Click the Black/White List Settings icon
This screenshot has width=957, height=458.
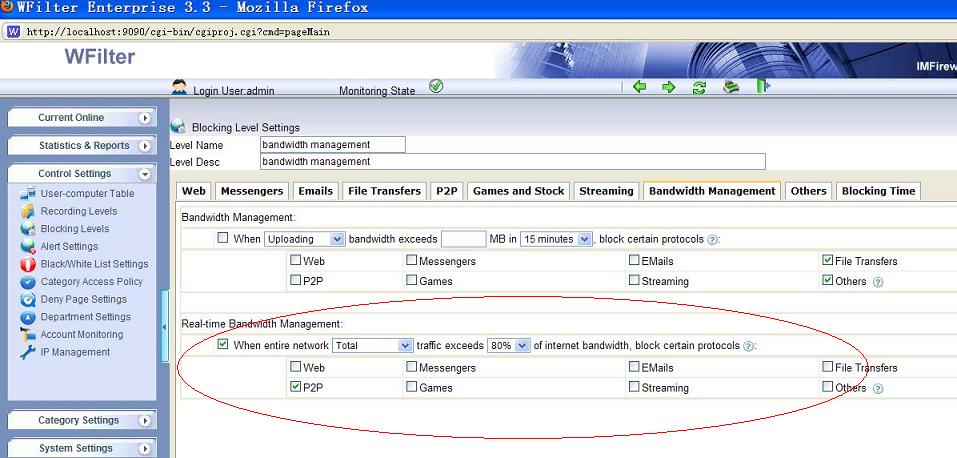pos(28,264)
